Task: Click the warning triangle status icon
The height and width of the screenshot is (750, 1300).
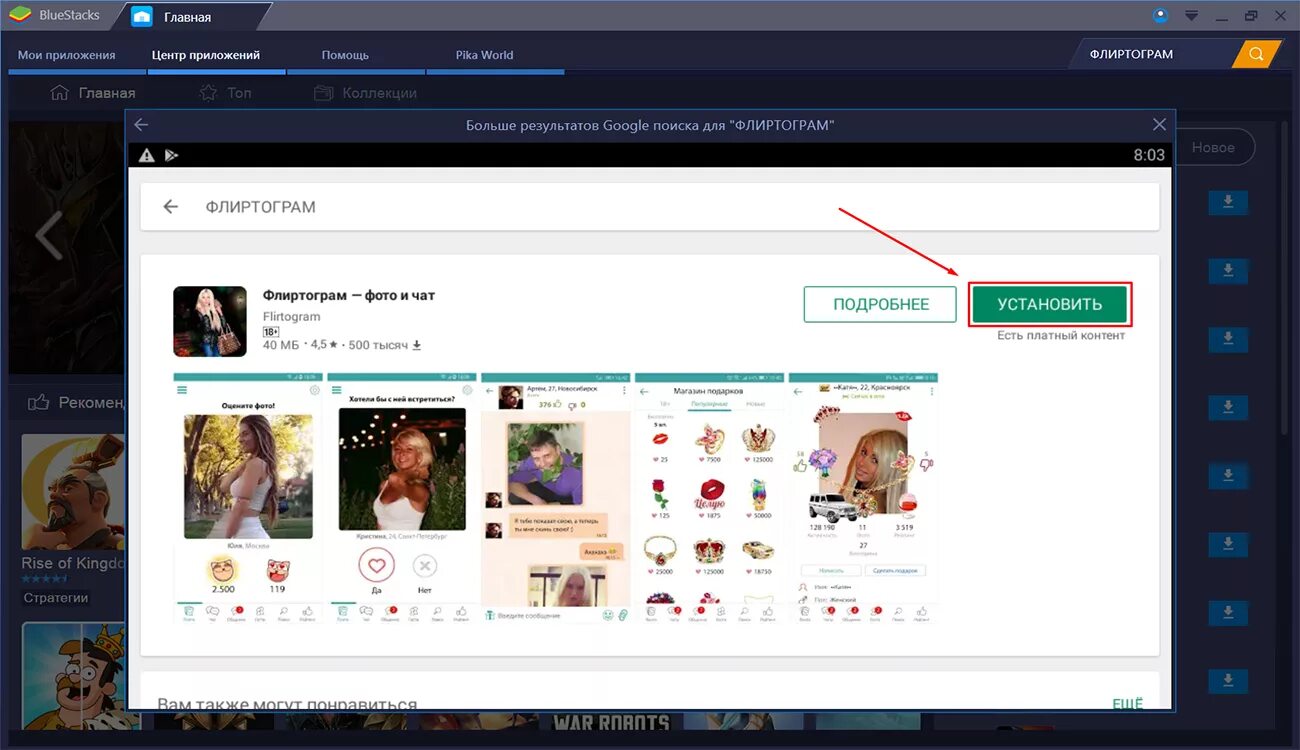Action: click(147, 155)
